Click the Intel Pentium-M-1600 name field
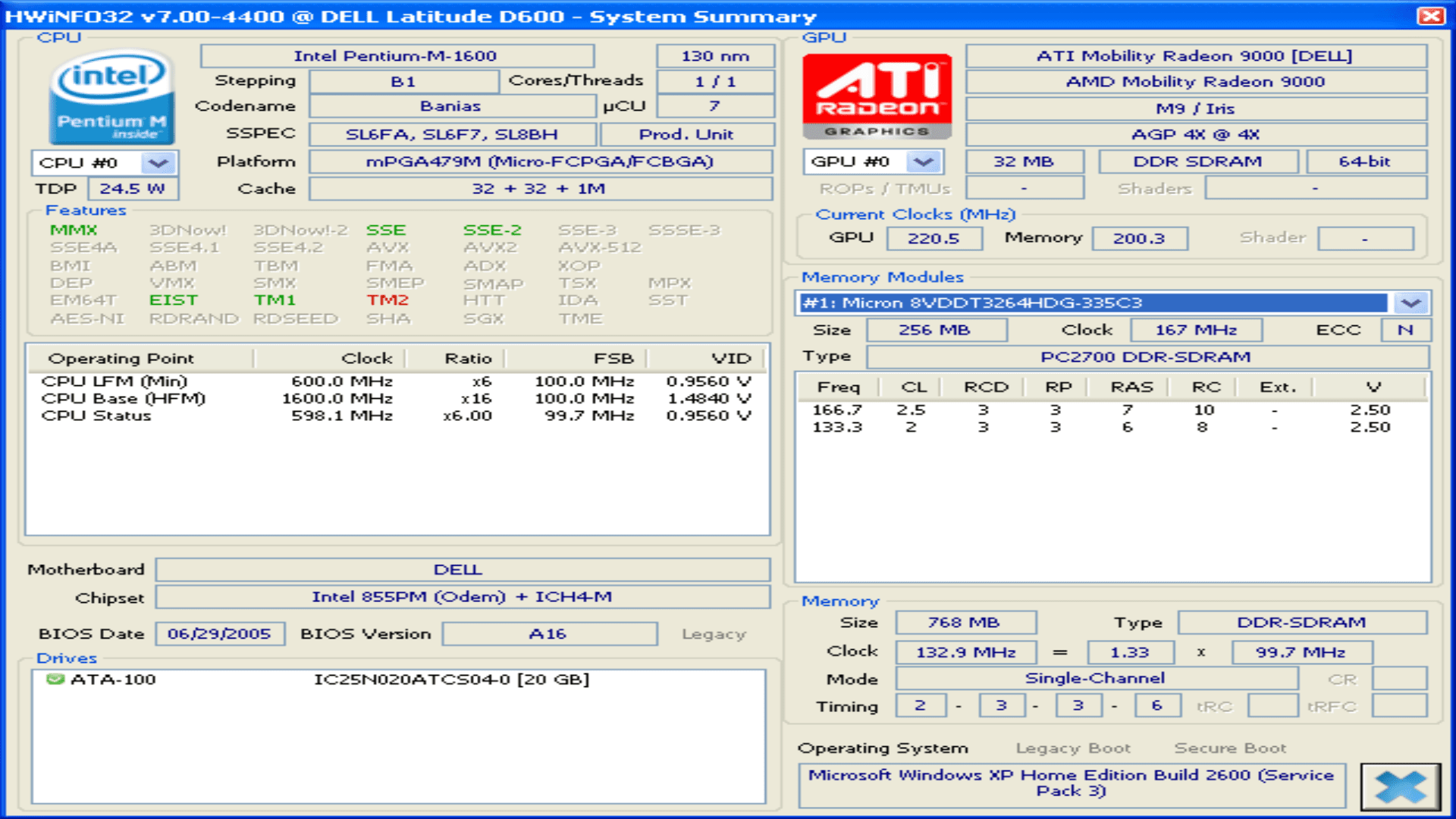 [x=397, y=56]
